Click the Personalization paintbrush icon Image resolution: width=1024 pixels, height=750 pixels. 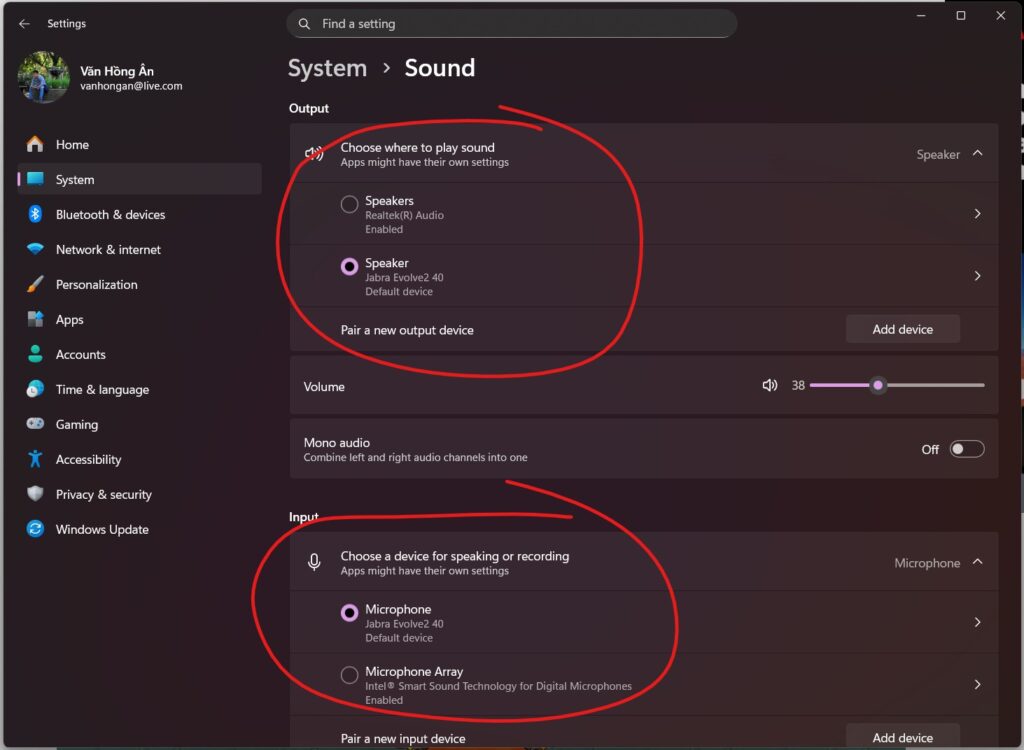35,284
